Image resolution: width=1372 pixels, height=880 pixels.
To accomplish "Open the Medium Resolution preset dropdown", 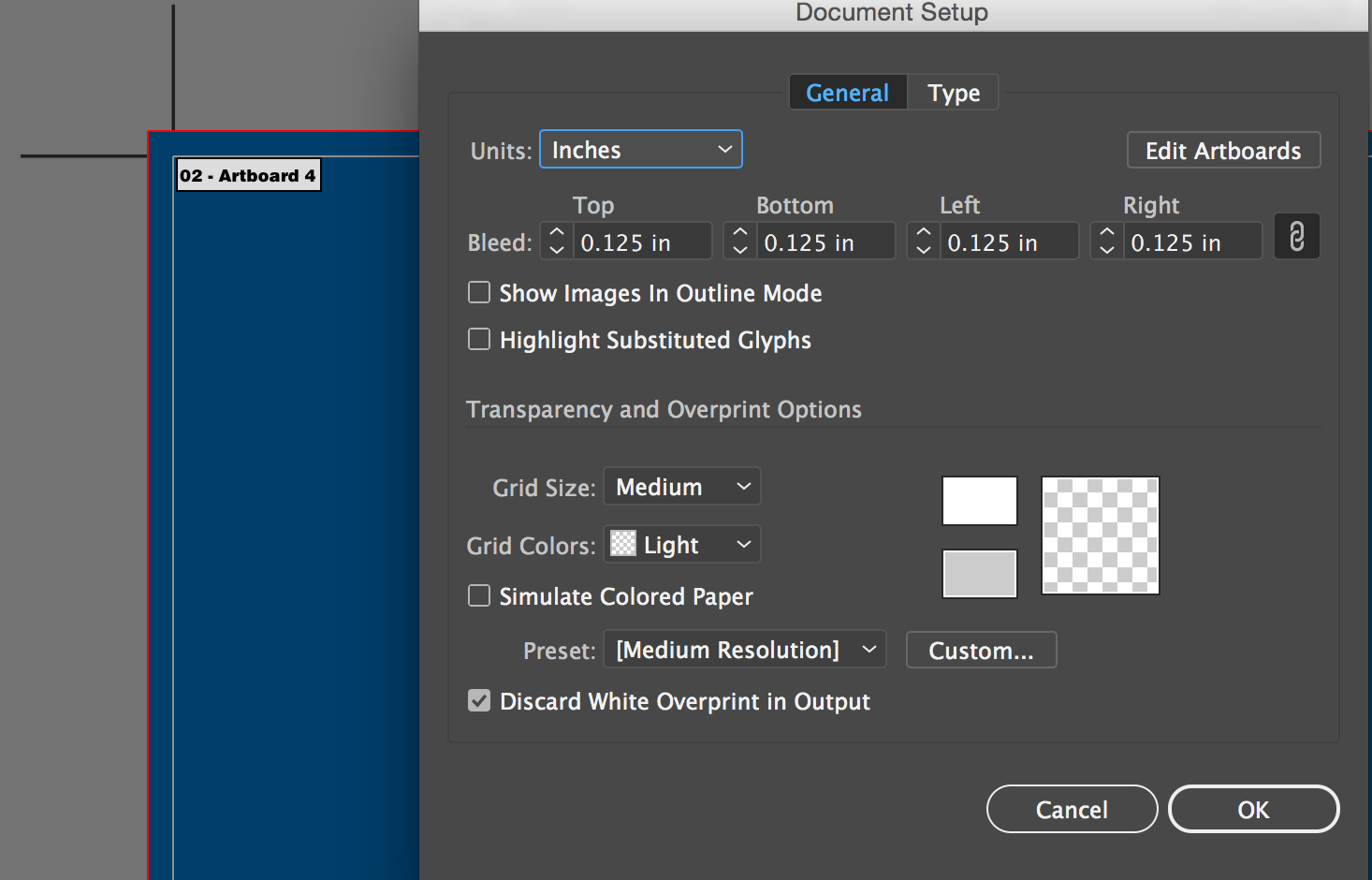I will (745, 650).
